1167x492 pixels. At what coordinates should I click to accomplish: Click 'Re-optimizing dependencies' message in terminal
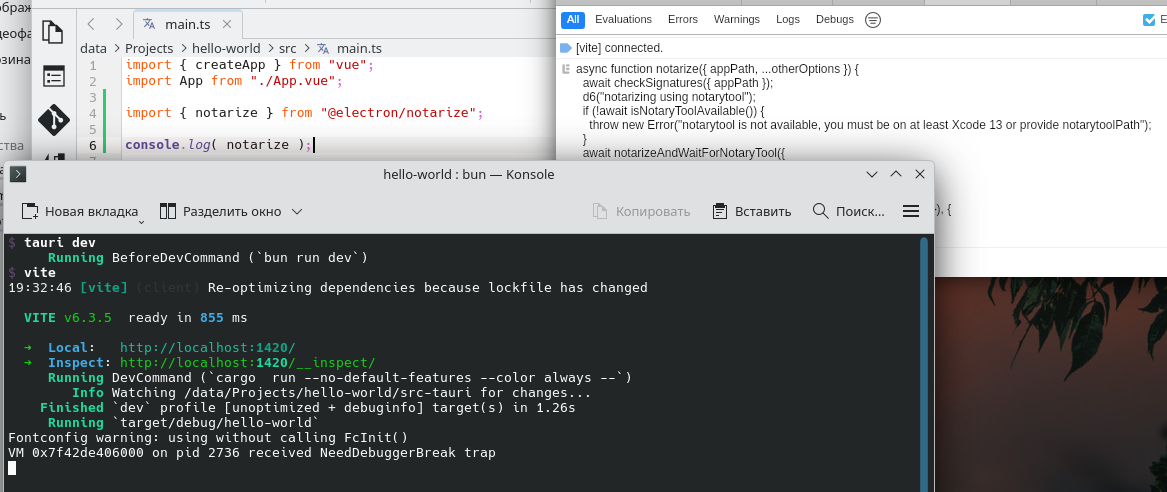pyautogui.click(x=427, y=287)
